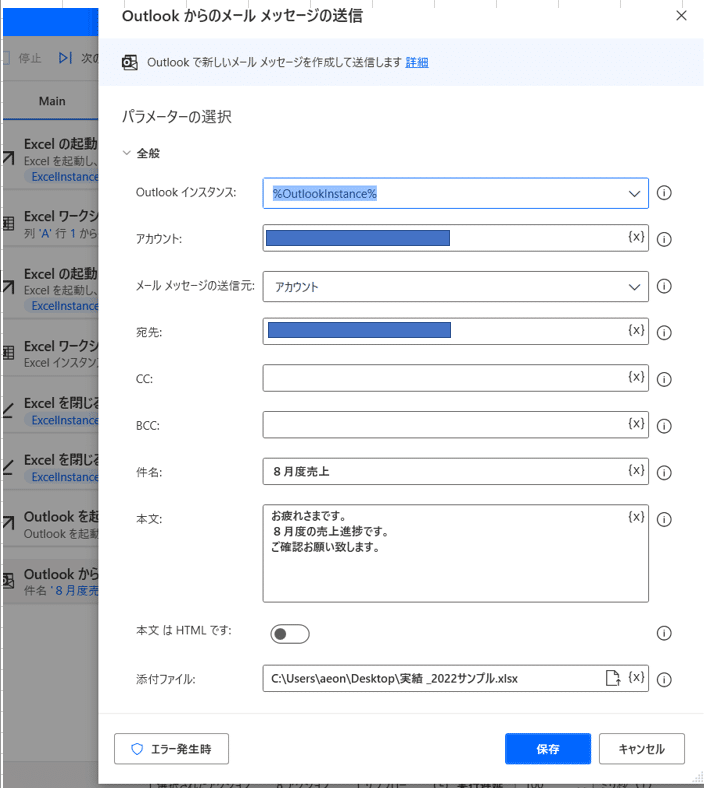Click the 停止 button in background toolbar
This screenshot has height=788, width=704.
point(22,58)
